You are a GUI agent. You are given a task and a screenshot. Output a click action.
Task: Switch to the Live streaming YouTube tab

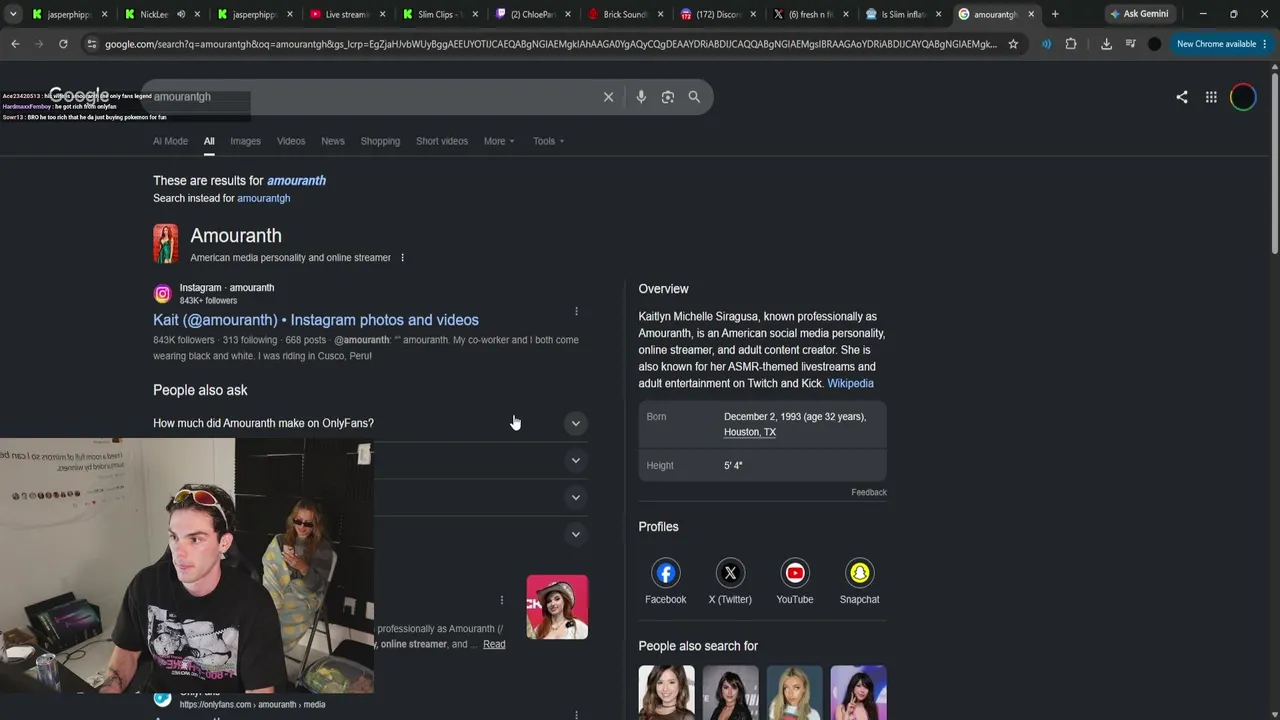[x=346, y=14]
